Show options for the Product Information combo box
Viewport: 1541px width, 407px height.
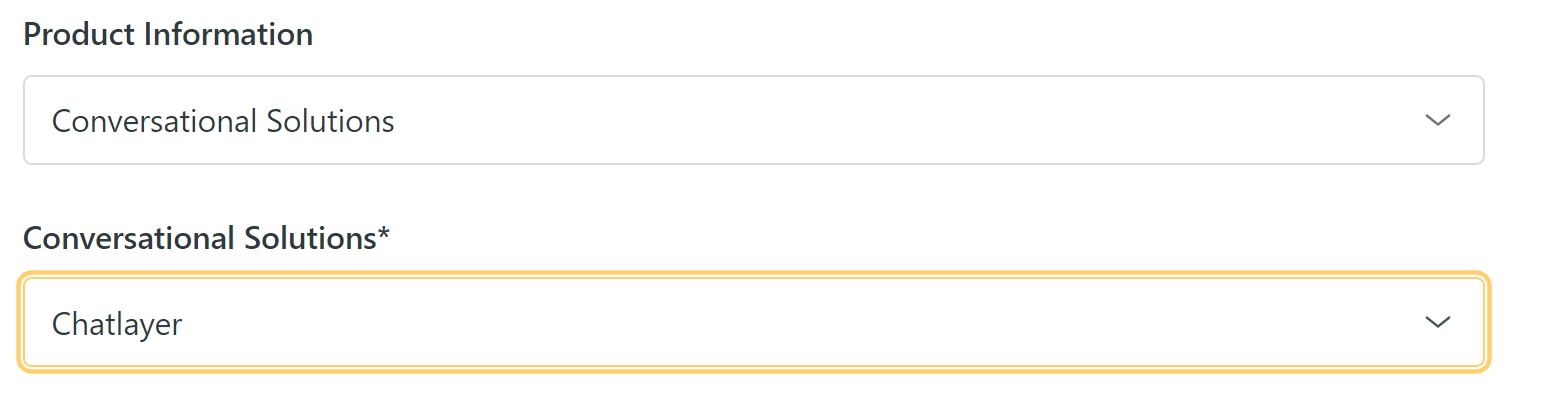(1437, 121)
